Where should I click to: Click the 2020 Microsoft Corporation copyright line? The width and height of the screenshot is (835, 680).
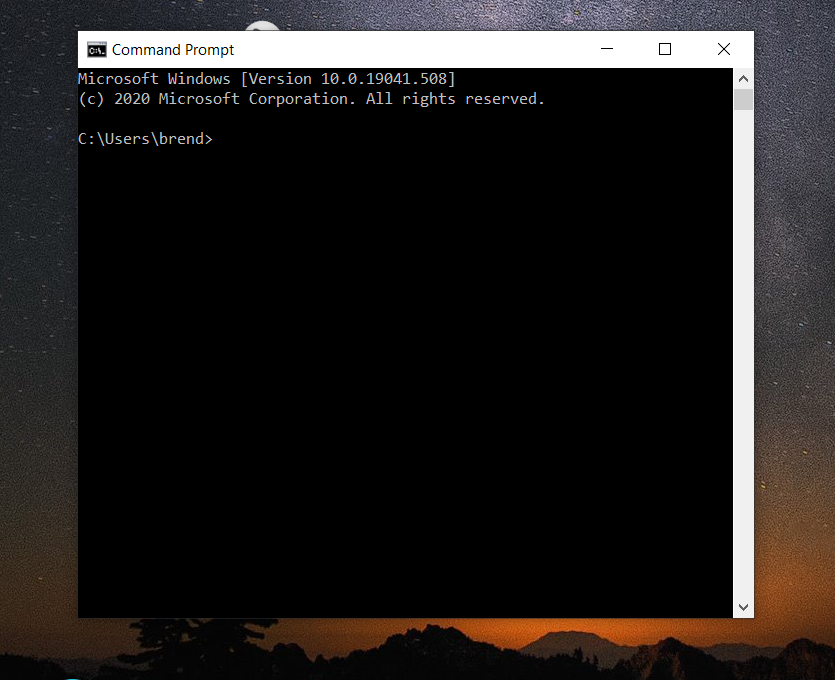312,99
